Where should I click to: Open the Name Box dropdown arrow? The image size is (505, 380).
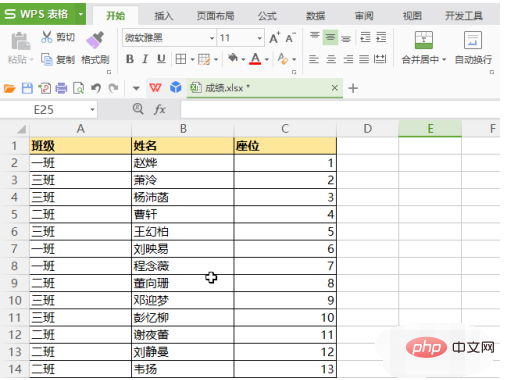coord(92,109)
